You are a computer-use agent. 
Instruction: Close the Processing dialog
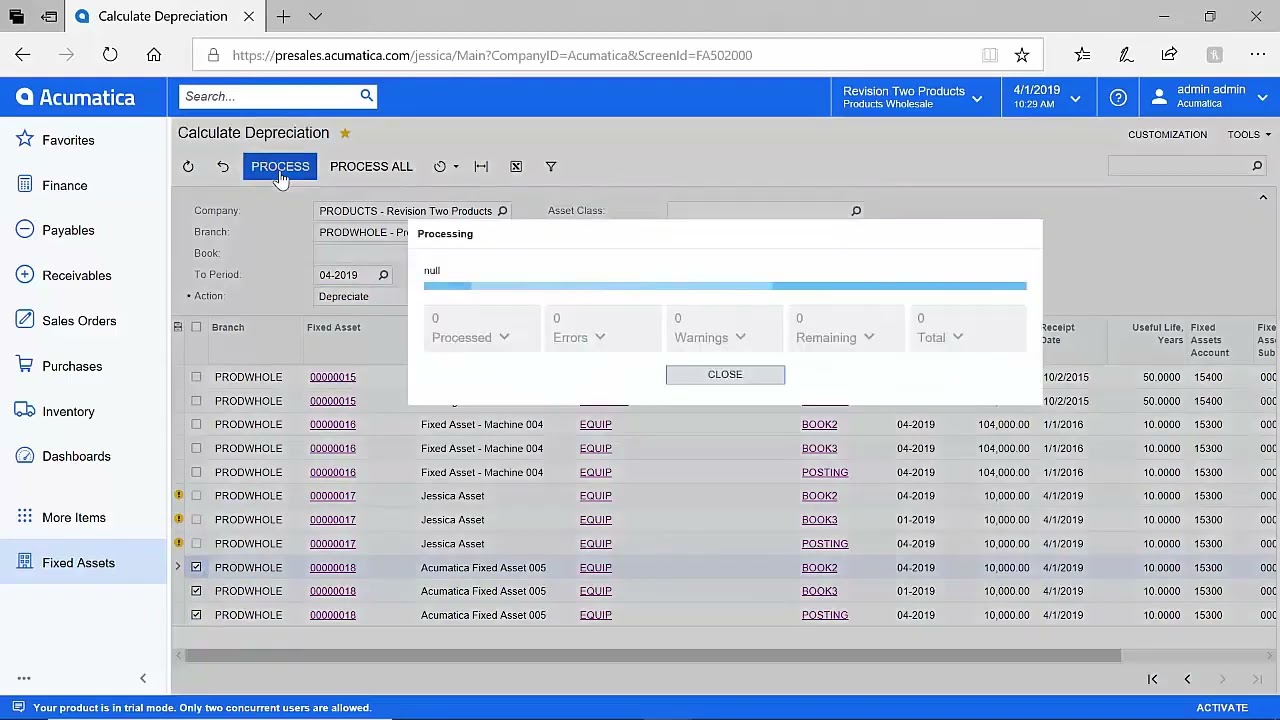tap(725, 374)
